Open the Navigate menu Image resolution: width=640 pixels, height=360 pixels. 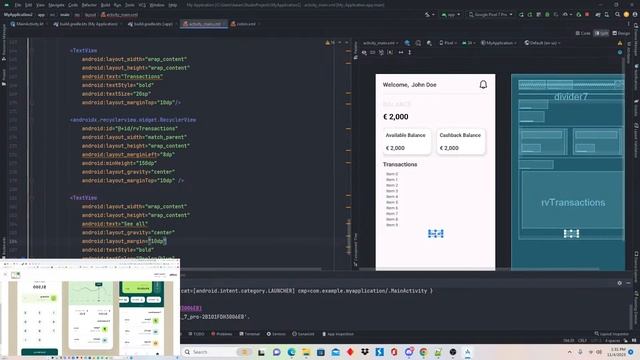coord(56,5)
